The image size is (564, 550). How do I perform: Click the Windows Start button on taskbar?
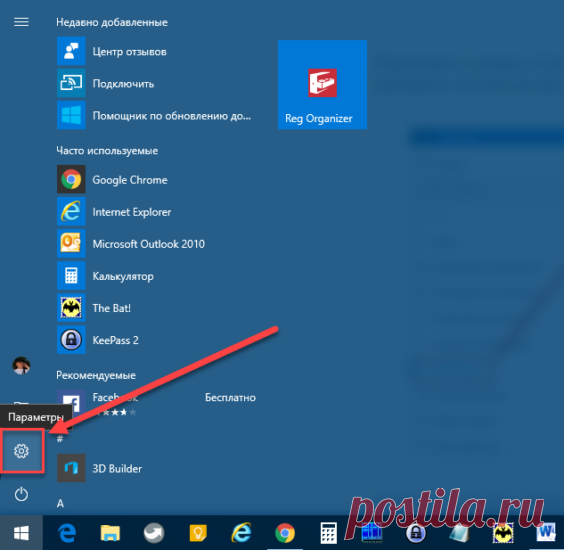[21, 533]
